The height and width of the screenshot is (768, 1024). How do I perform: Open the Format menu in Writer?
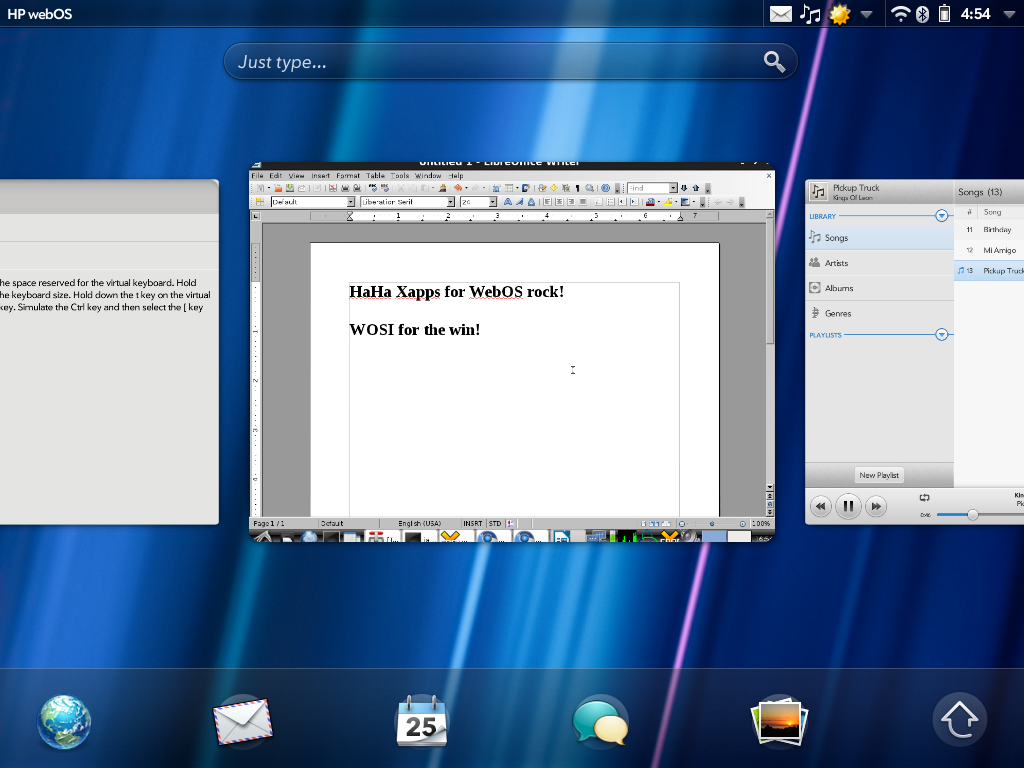[x=347, y=175]
